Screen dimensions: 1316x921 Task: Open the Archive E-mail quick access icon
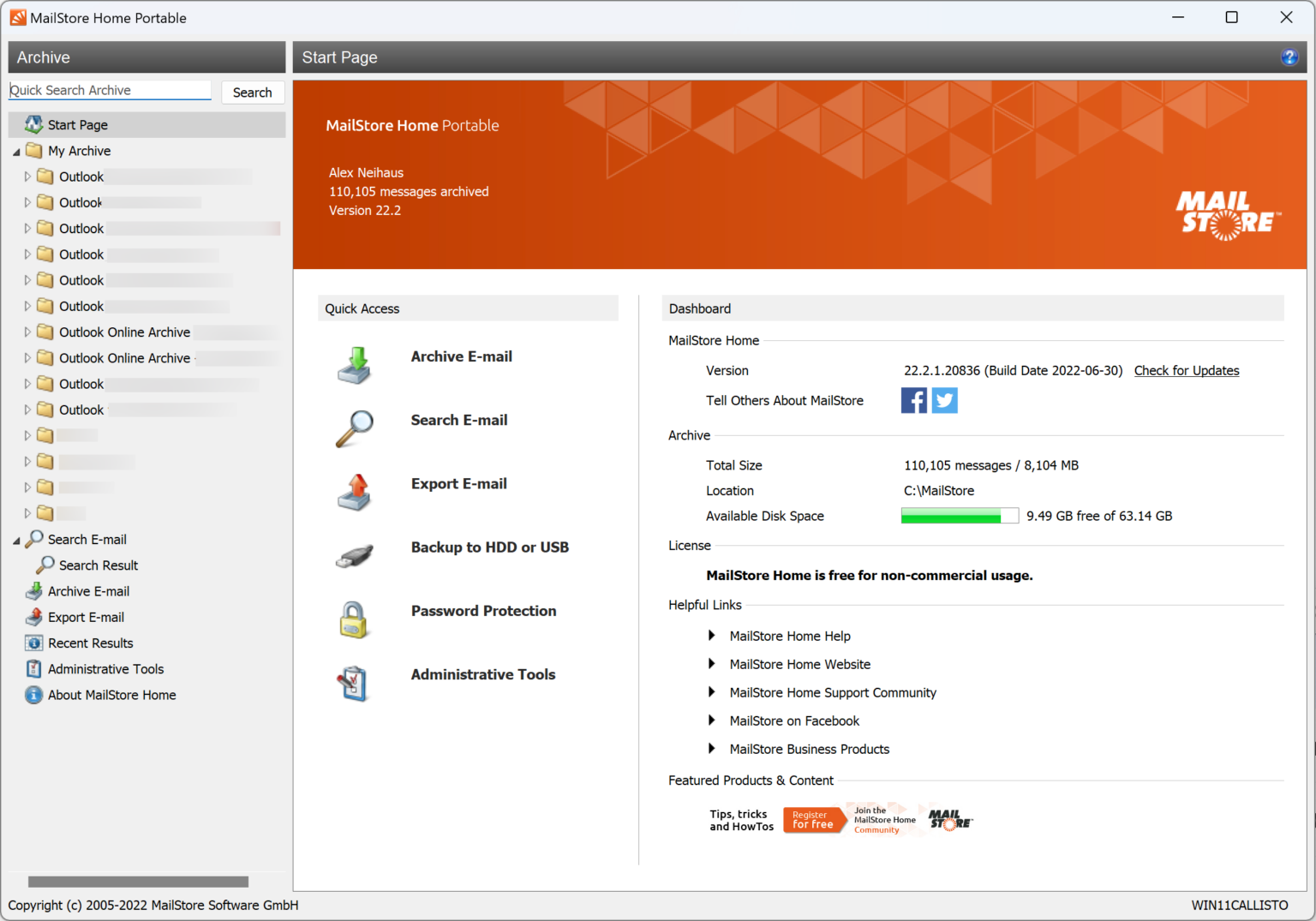point(354,364)
